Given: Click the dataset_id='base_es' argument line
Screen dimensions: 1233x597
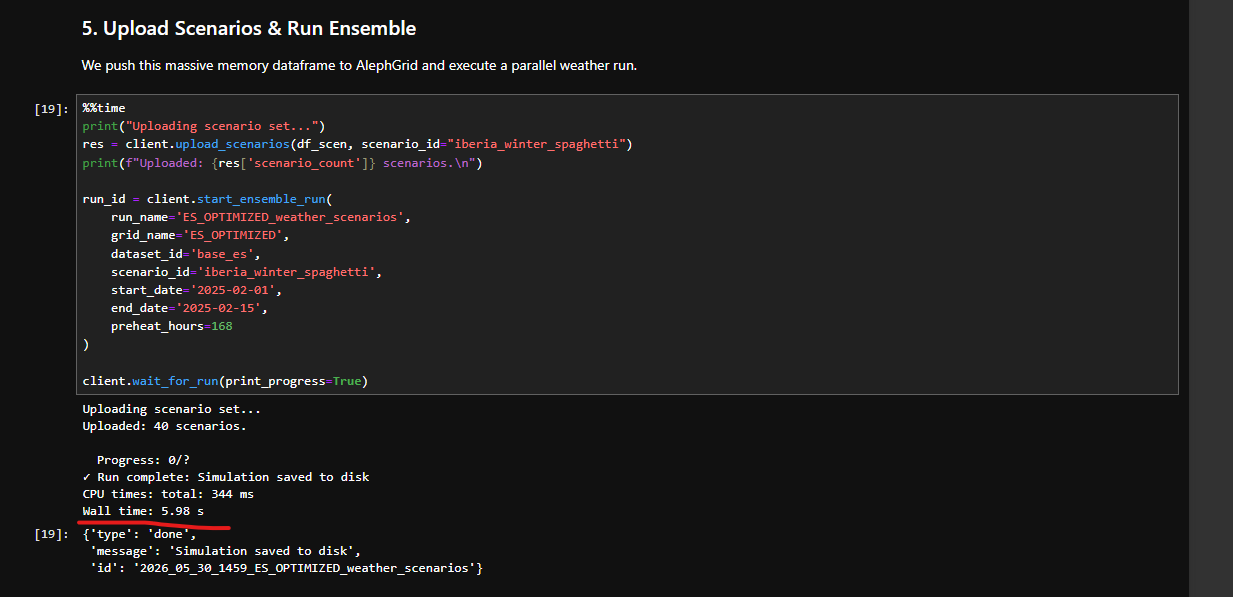Looking at the screenshot, I should (x=186, y=254).
